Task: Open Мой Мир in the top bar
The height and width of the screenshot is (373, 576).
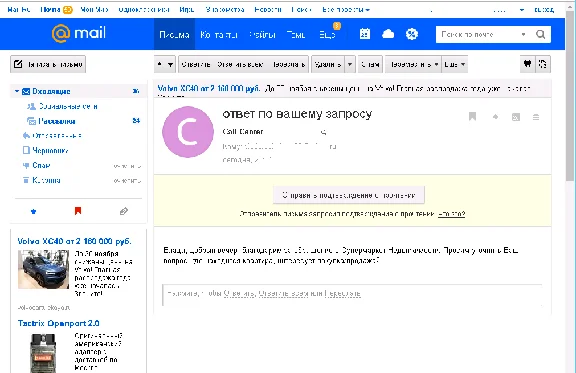Action: 94,10
